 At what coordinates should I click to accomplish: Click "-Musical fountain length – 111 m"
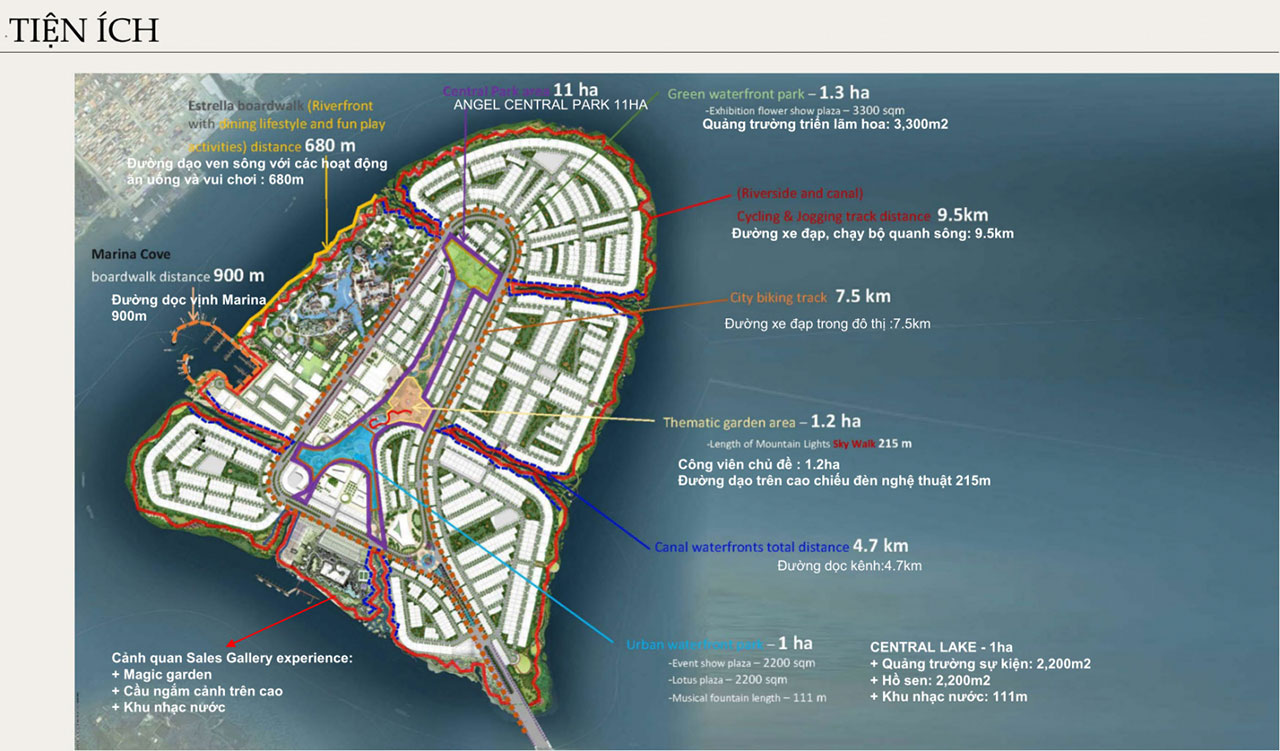click(749, 698)
